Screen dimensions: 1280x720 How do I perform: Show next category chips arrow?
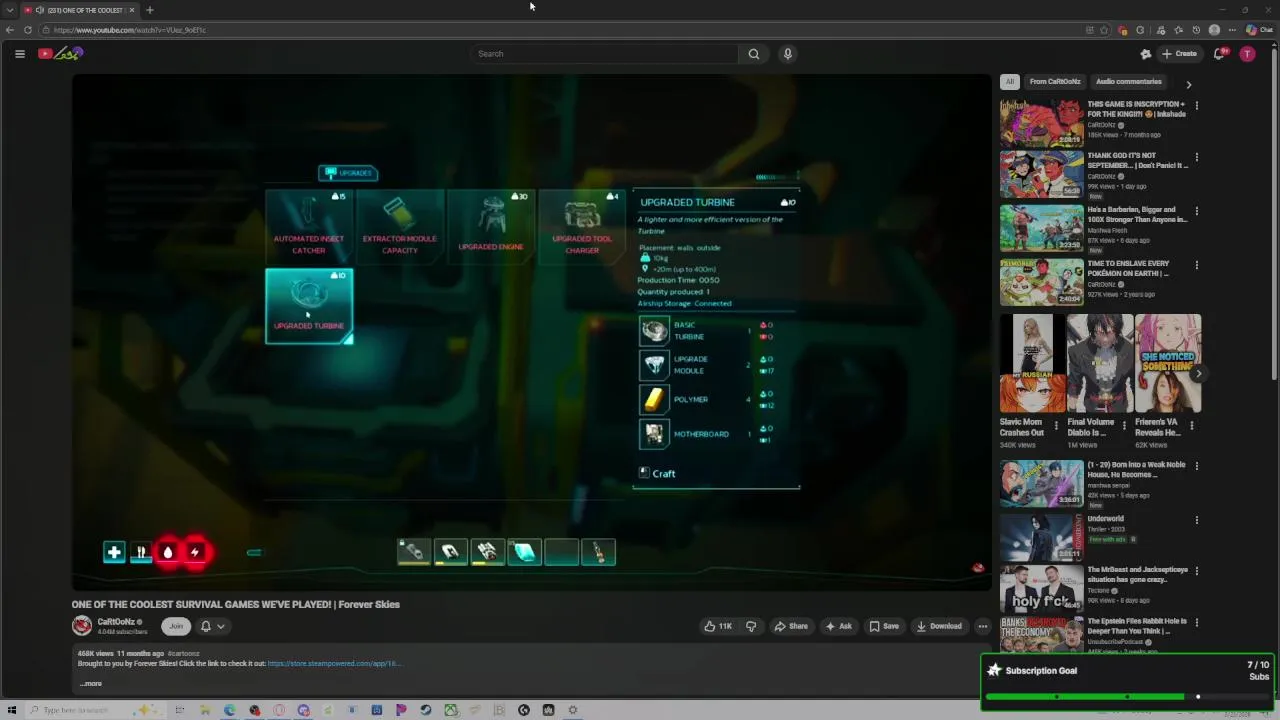(1188, 85)
